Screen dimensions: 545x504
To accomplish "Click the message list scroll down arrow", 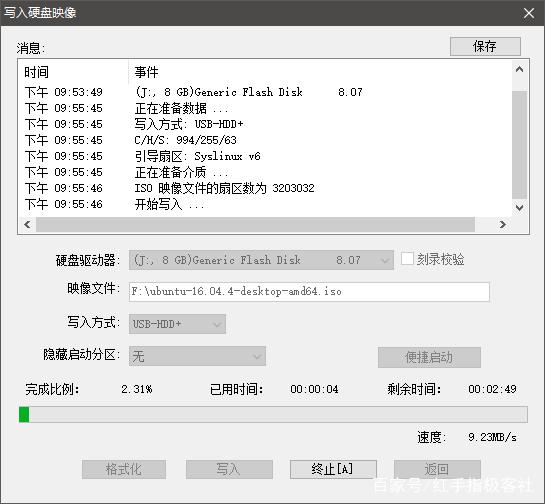I will coord(520,208).
